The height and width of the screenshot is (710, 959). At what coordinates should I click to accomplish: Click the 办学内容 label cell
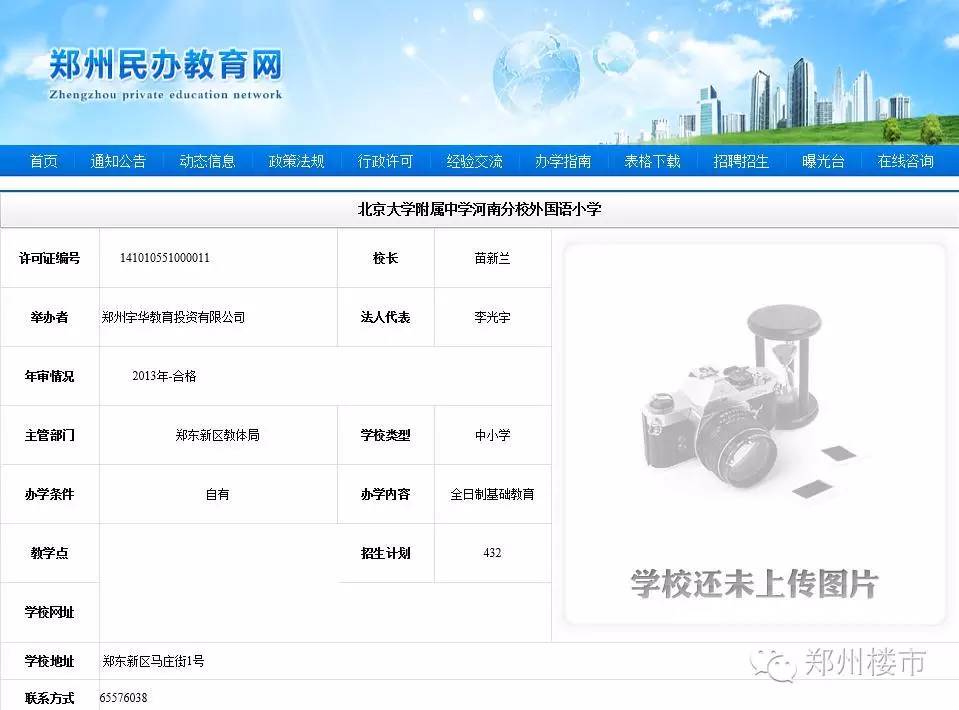pos(385,494)
